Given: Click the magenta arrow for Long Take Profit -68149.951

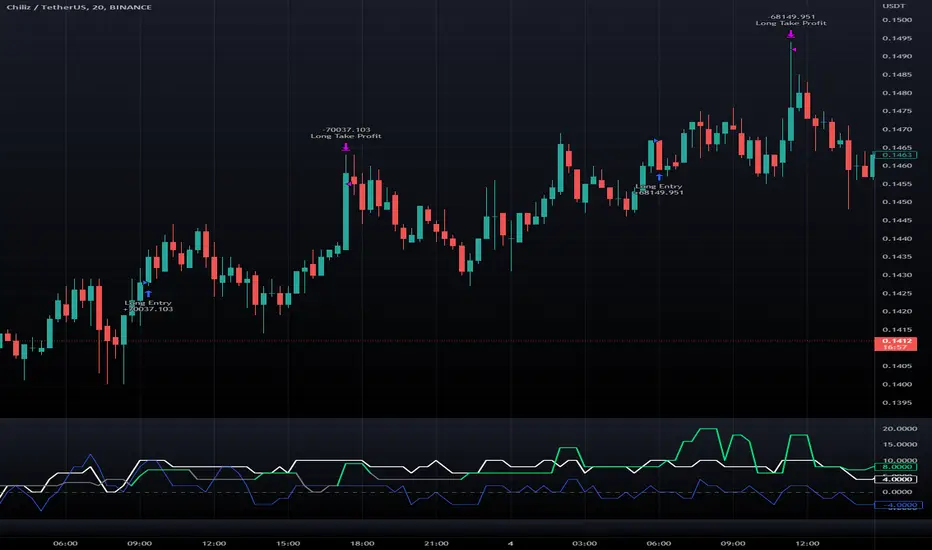Looking at the screenshot, I should pyautogui.click(x=791, y=34).
